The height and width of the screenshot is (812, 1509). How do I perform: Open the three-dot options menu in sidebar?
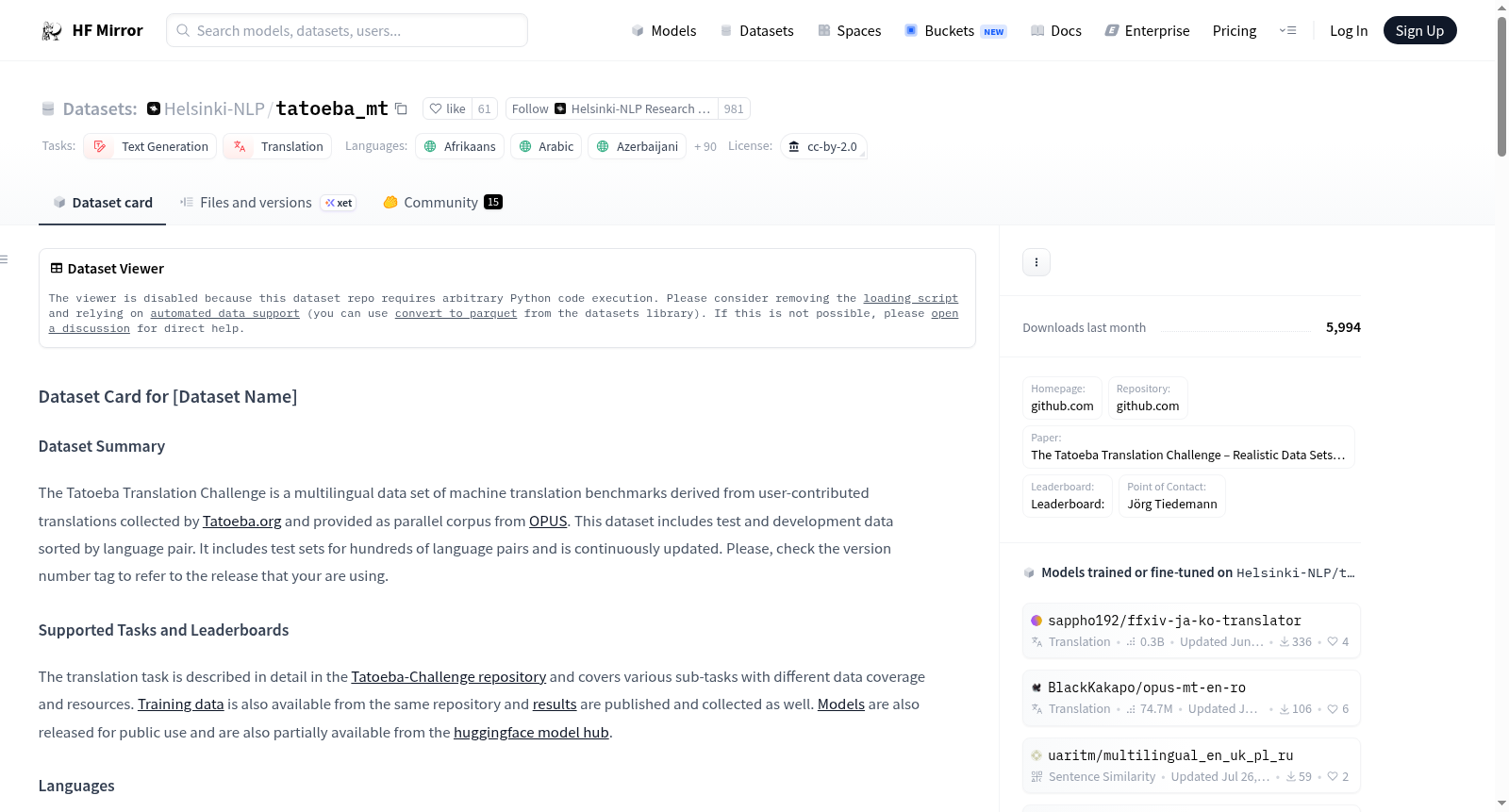coord(1036,262)
